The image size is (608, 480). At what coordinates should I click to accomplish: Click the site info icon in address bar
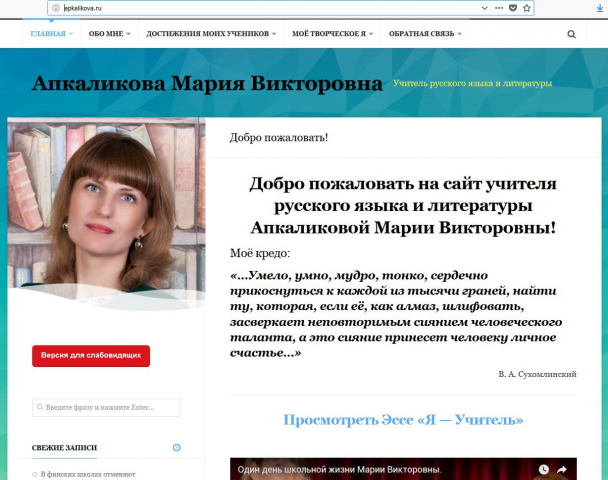click(56, 8)
